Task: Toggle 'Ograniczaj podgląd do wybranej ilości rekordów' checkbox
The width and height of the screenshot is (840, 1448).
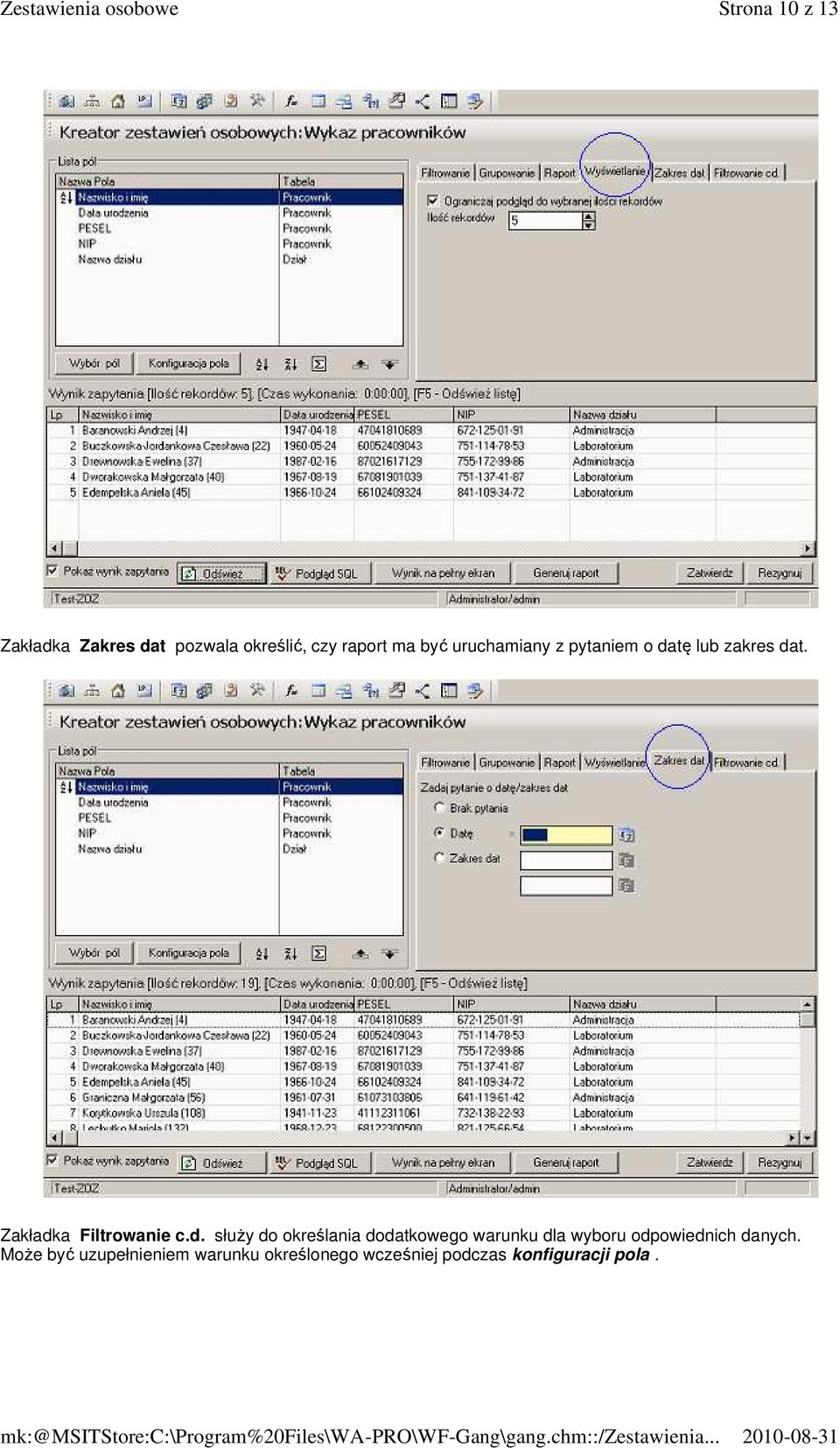Action: click(433, 201)
